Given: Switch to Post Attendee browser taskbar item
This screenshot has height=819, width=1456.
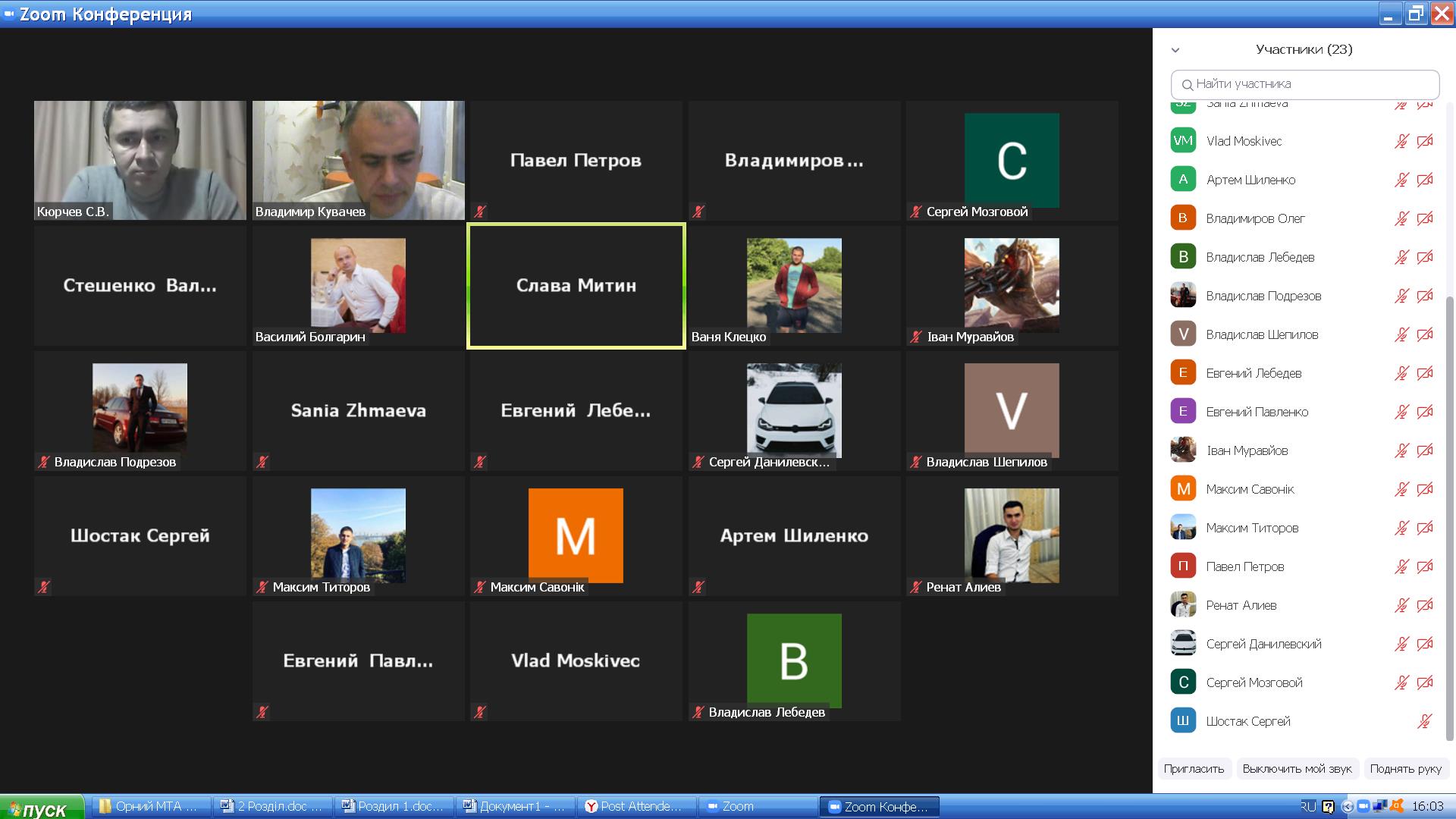Looking at the screenshot, I should [634, 806].
